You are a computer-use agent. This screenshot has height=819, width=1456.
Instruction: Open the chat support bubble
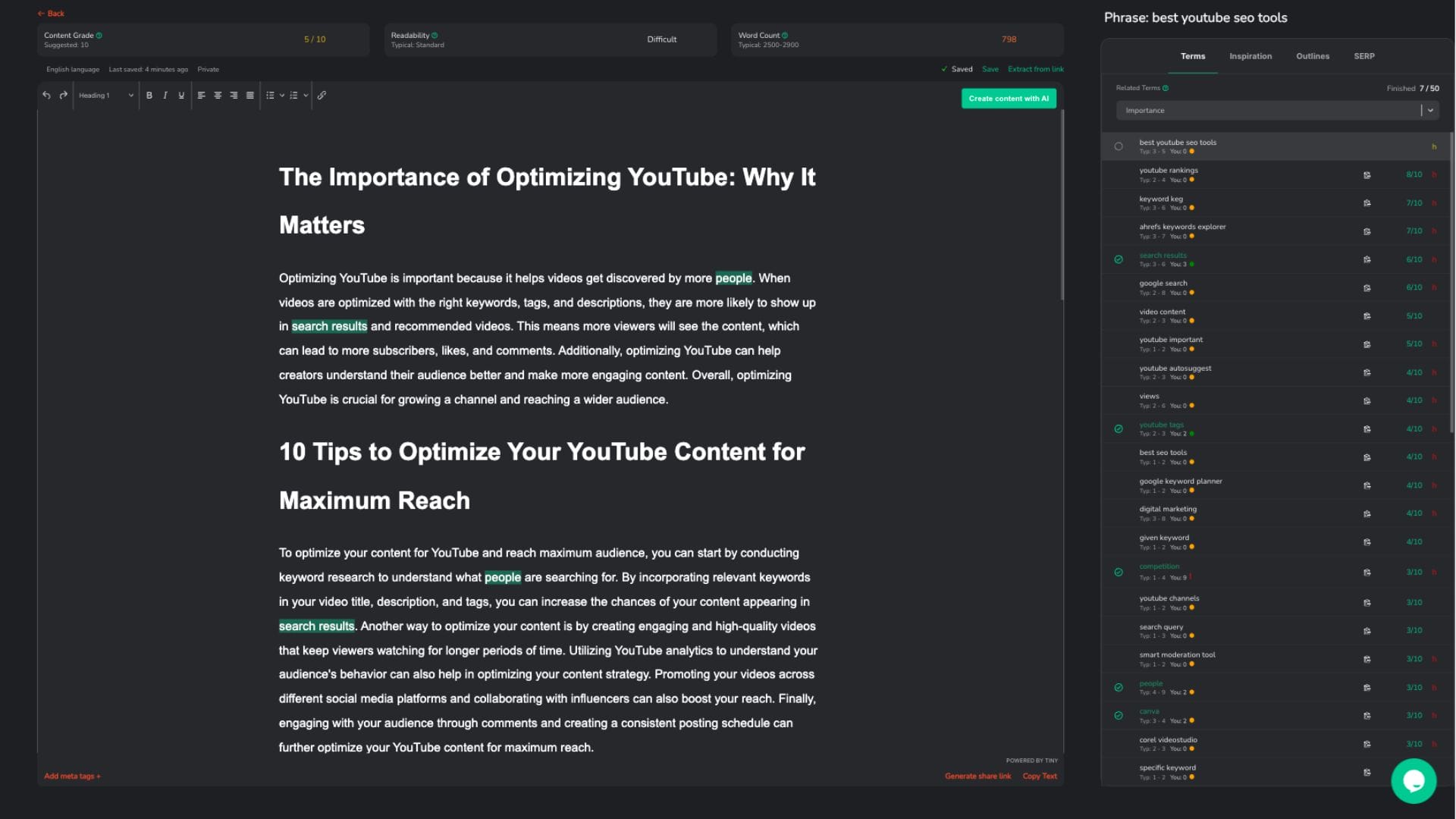[x=1413, y=780]
